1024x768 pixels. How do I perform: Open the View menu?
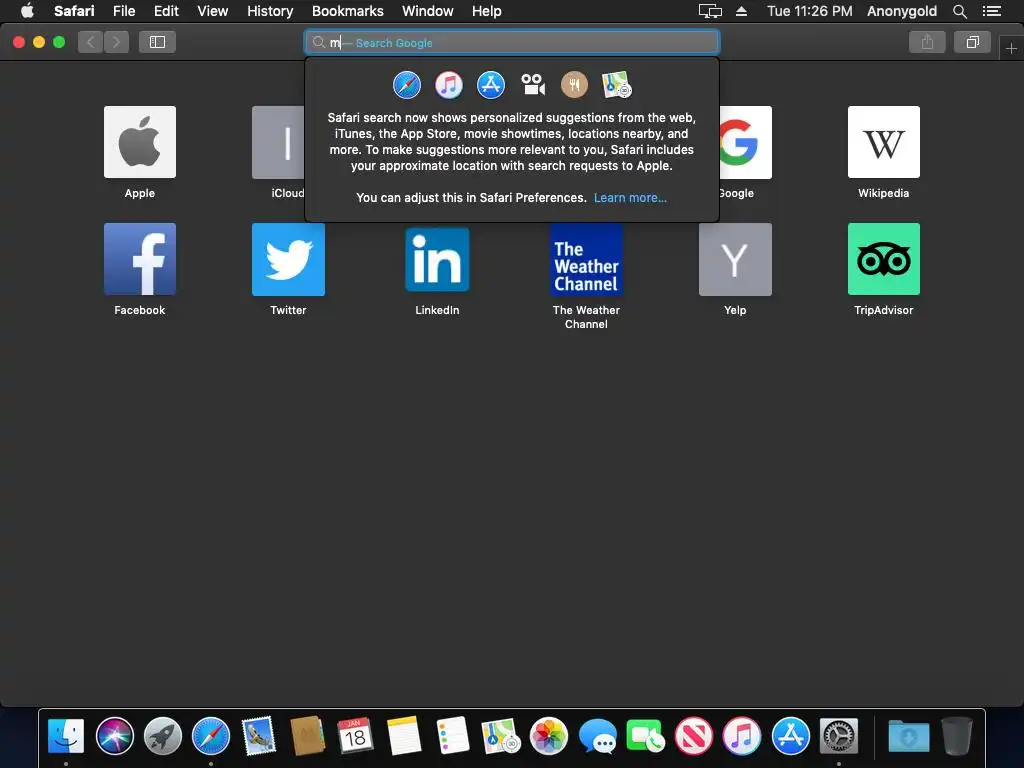212,11
